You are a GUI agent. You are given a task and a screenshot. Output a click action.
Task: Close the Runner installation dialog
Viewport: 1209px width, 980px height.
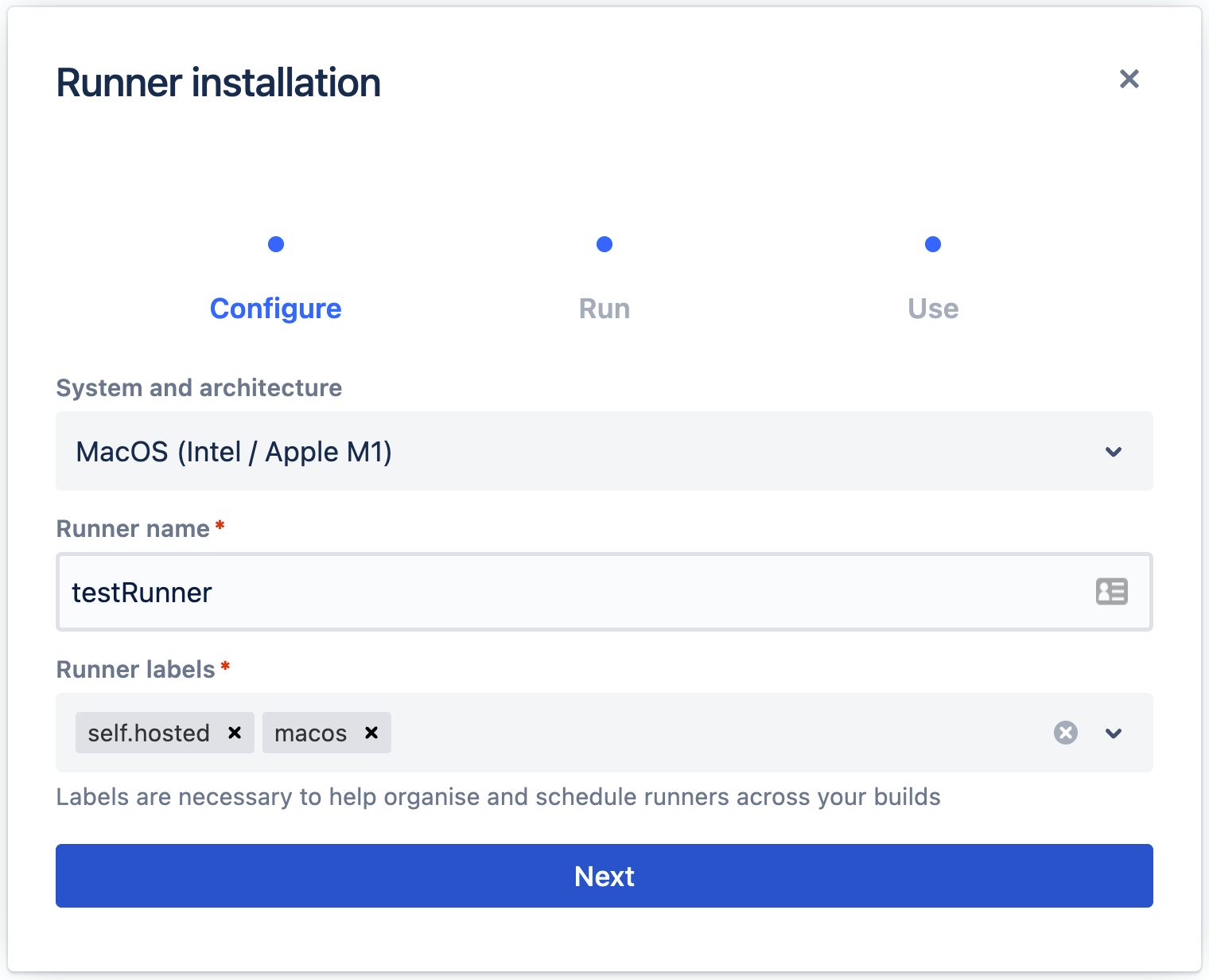click(1129, 79)
